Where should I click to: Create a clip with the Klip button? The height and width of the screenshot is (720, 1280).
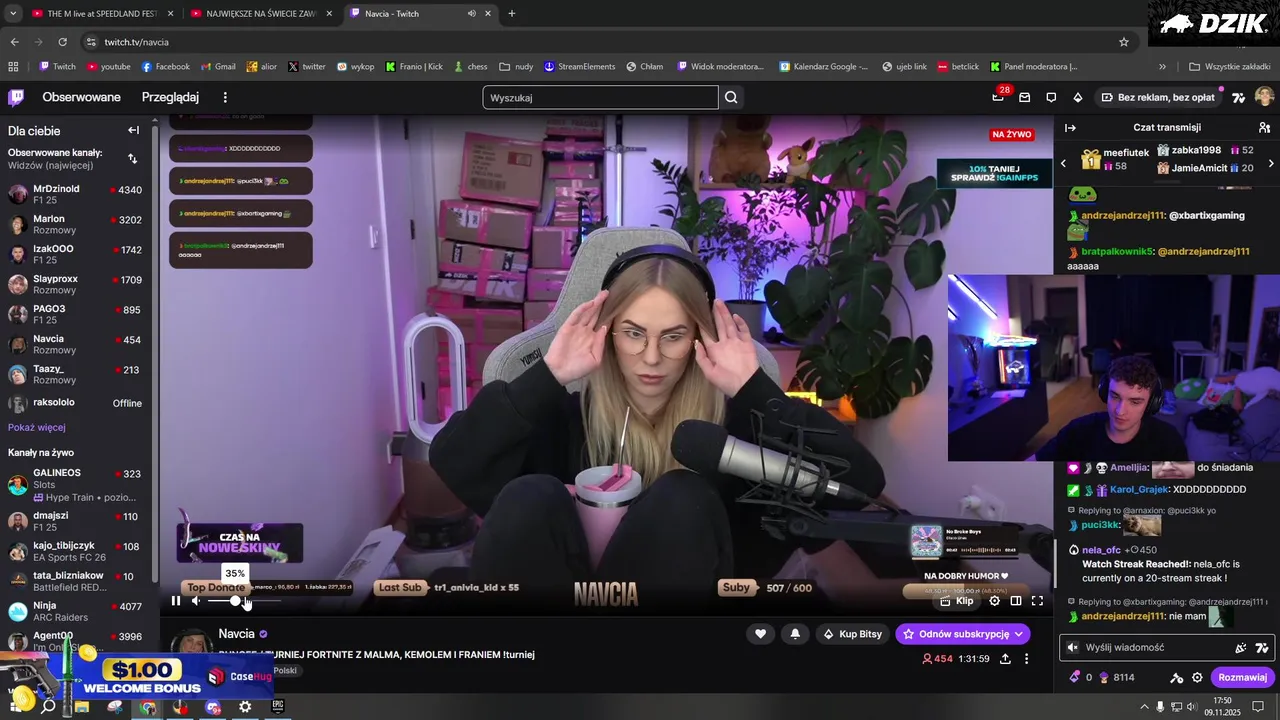pos(957,601)
